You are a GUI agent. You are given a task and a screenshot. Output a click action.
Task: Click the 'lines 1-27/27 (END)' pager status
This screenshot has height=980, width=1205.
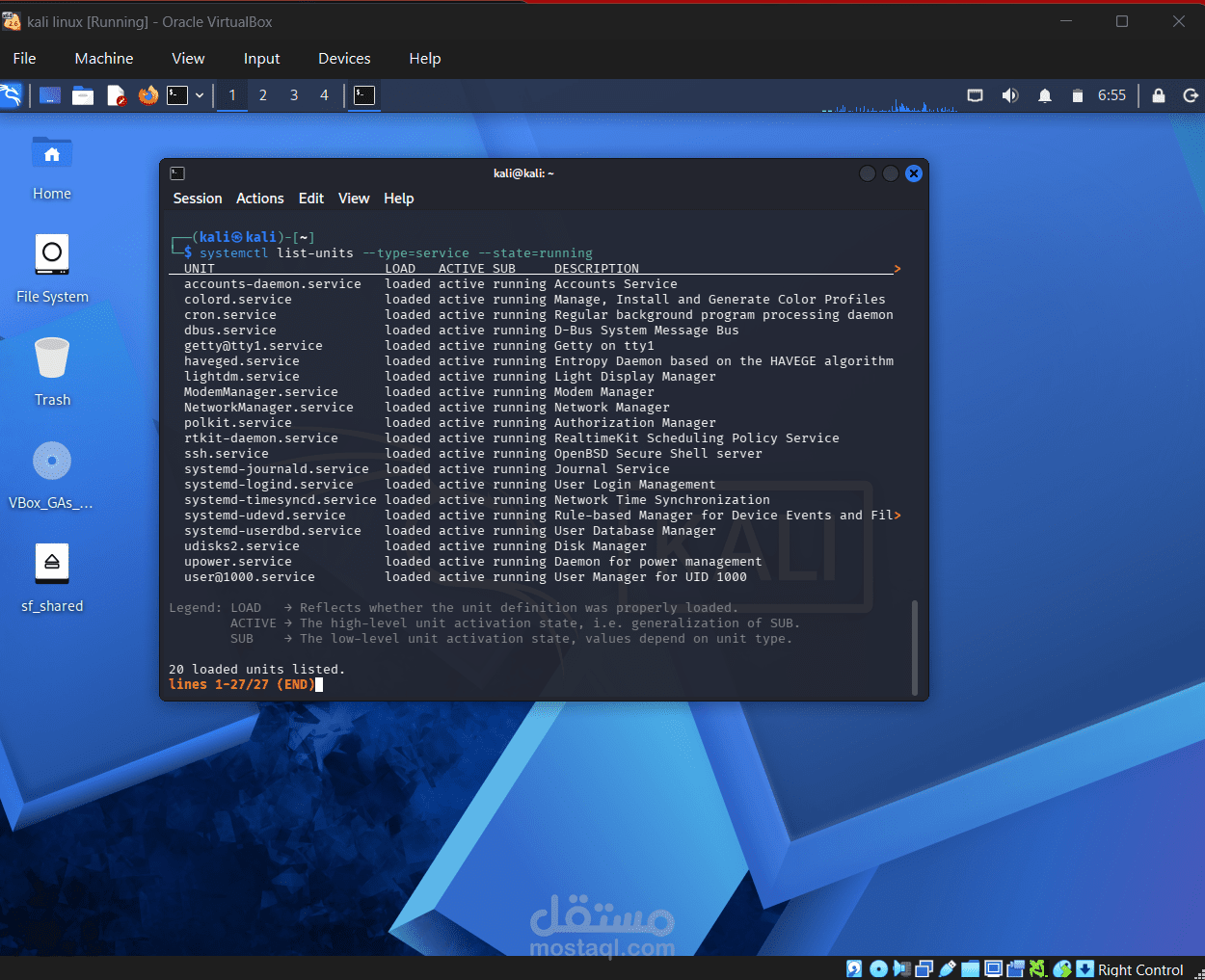pyautogui.click(x=242, y=685)
